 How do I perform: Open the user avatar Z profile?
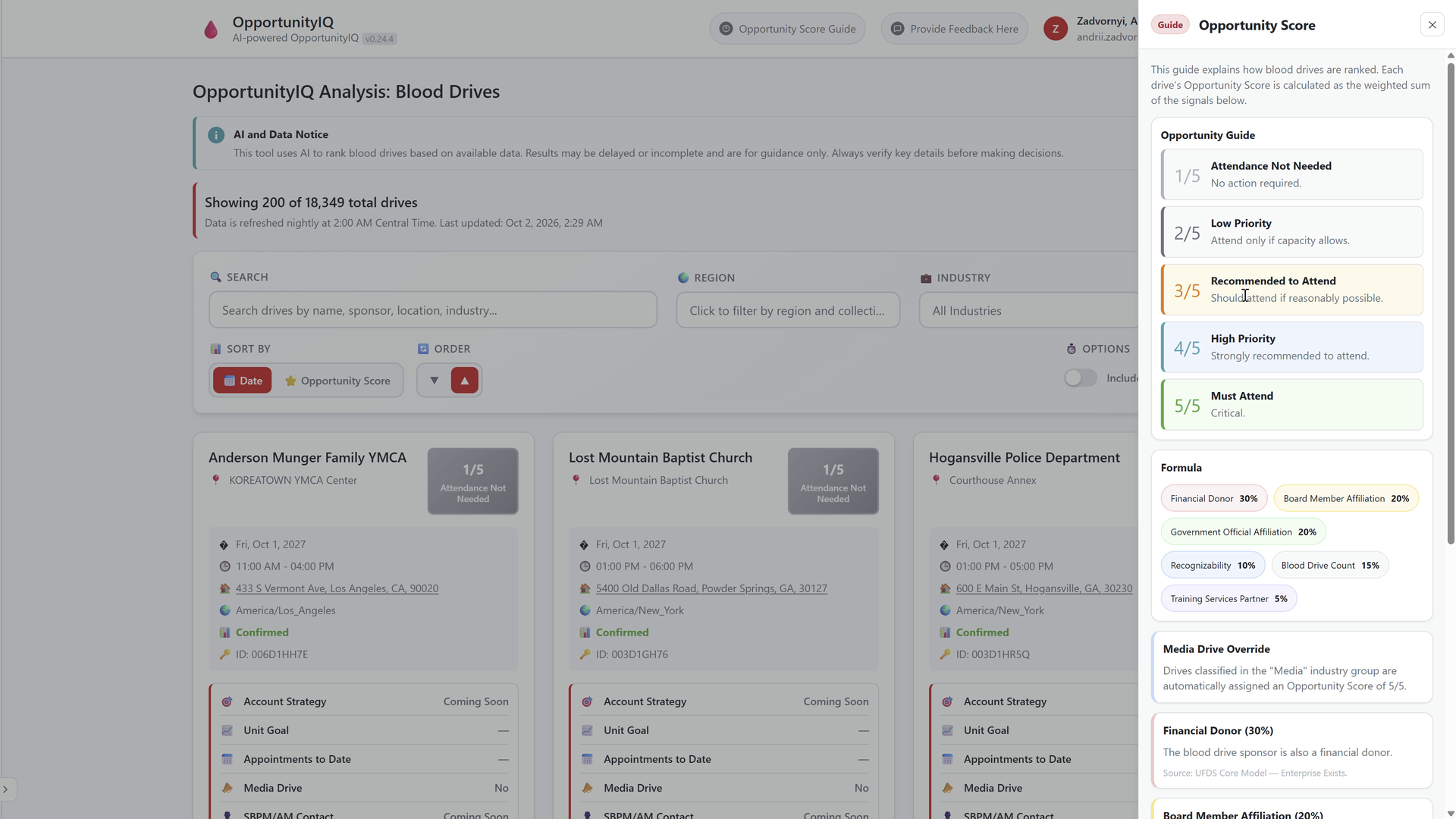coord(1056,29)
